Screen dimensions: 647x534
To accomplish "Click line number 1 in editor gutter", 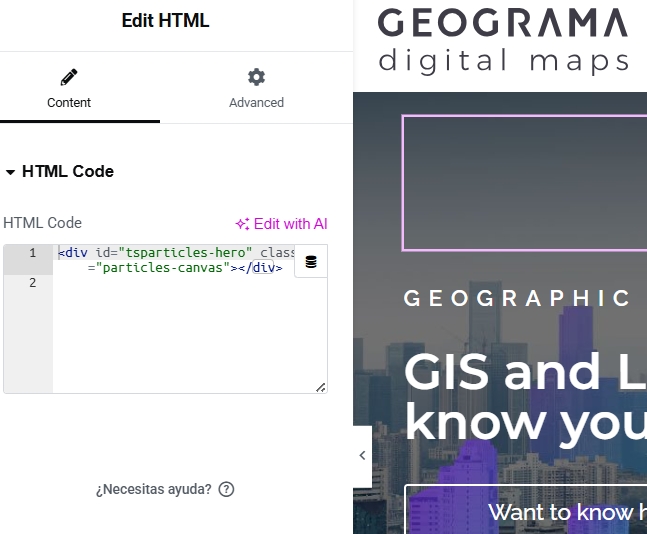I will pyautogui.click(x=31, y=253).
